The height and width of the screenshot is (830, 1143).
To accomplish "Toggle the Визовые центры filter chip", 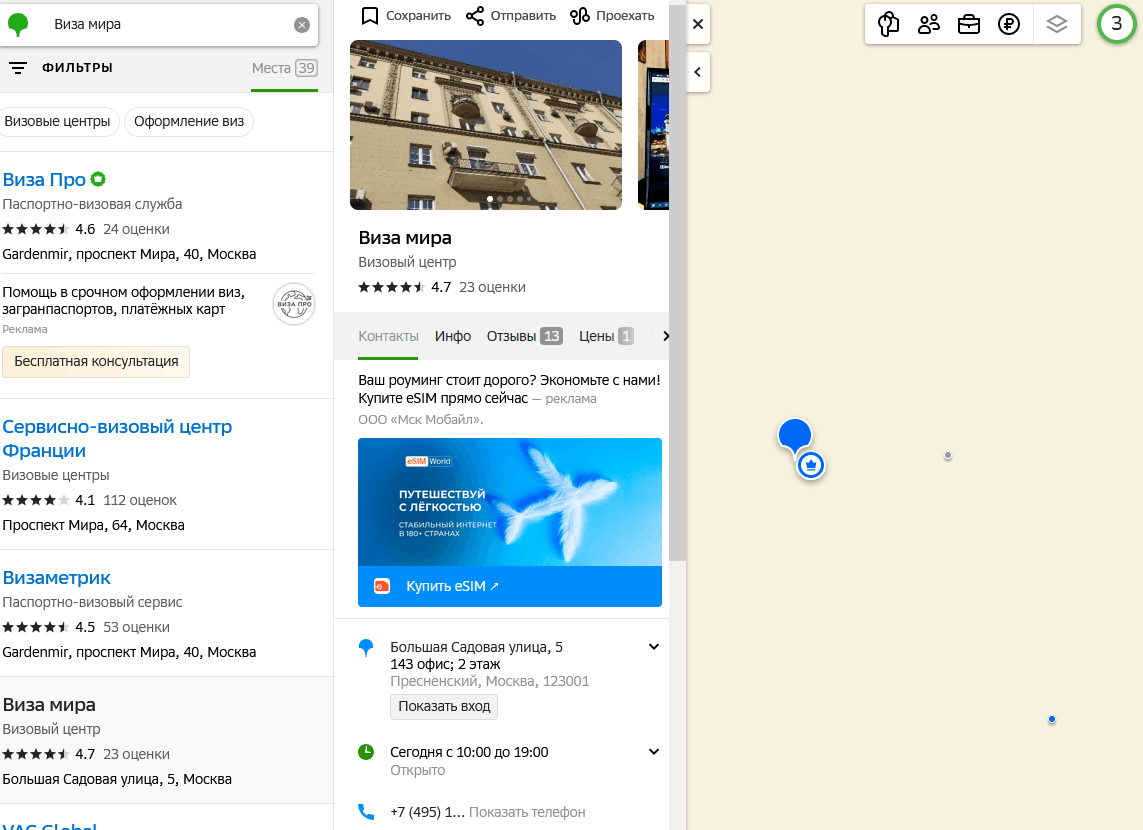I will coord(58,122).
